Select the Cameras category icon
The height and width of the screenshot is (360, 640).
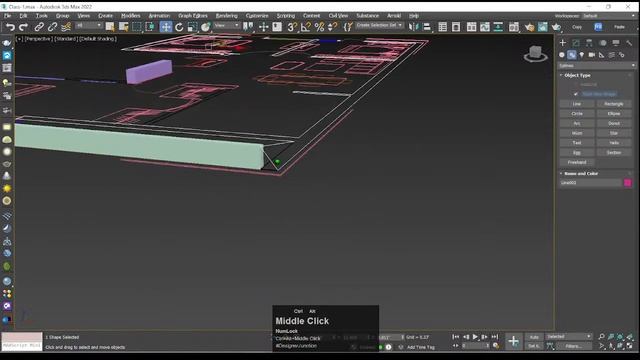(591, 55)
